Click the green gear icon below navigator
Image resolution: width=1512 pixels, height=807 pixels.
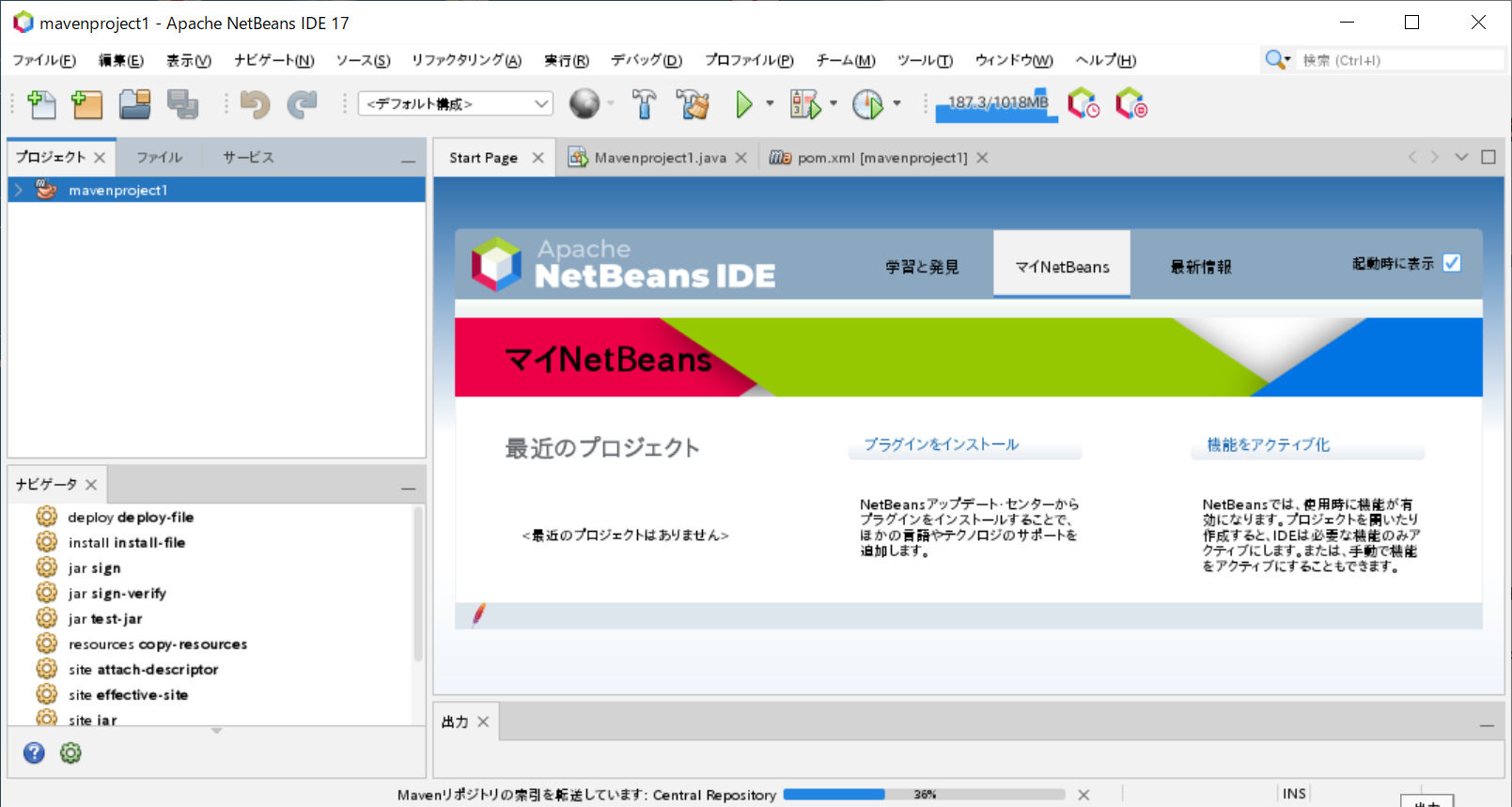(x=70, y=753)
